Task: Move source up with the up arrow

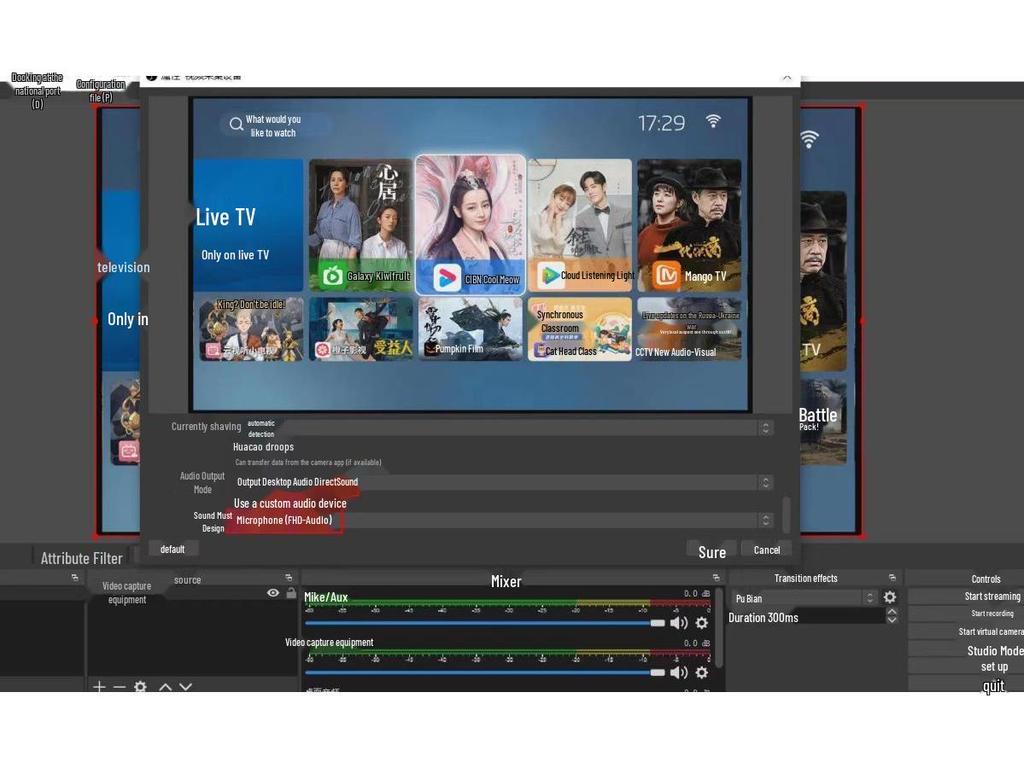Action: tap(165, 687)
